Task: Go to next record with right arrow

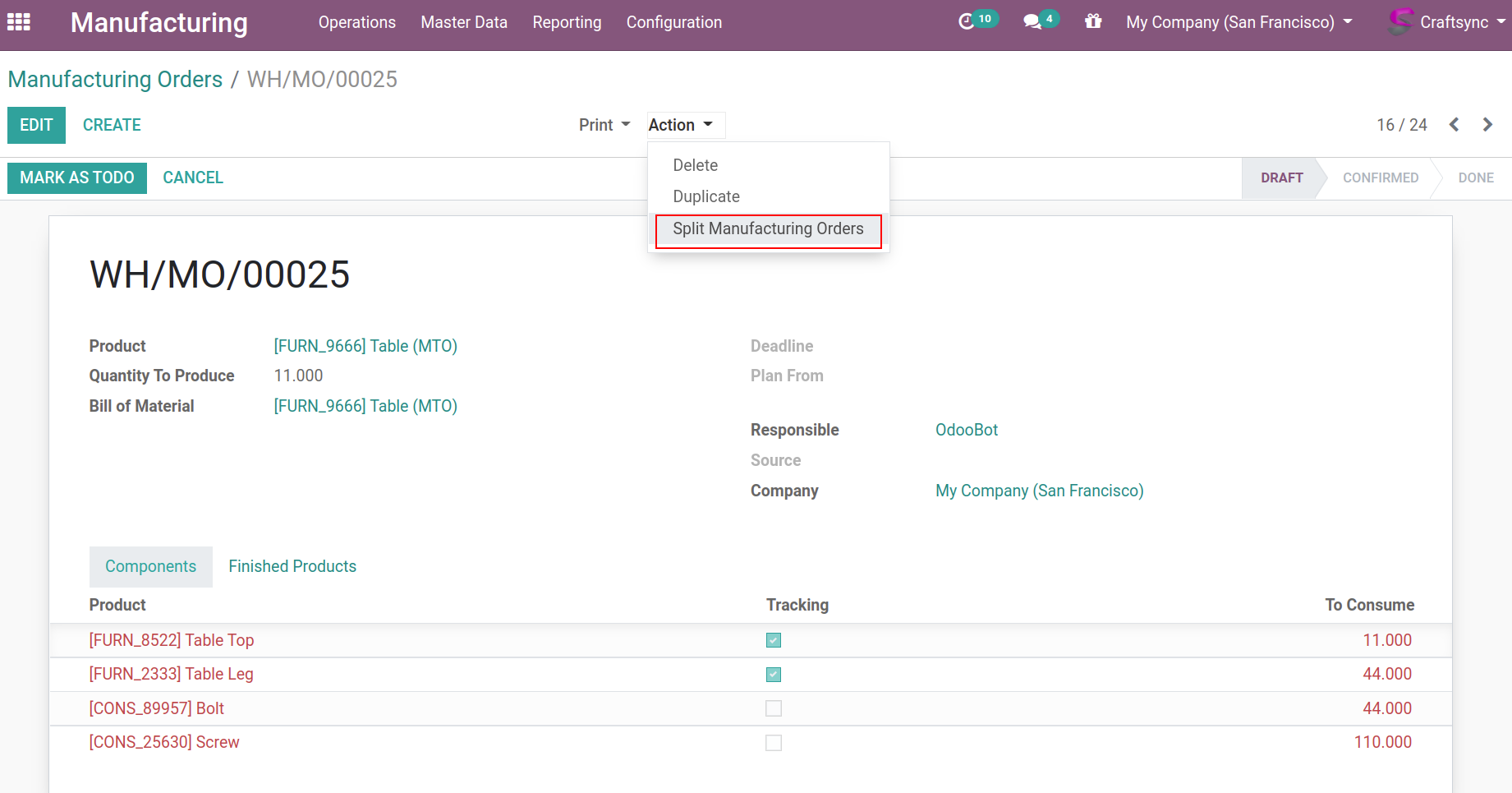Action: click(x=1487, y=125)
